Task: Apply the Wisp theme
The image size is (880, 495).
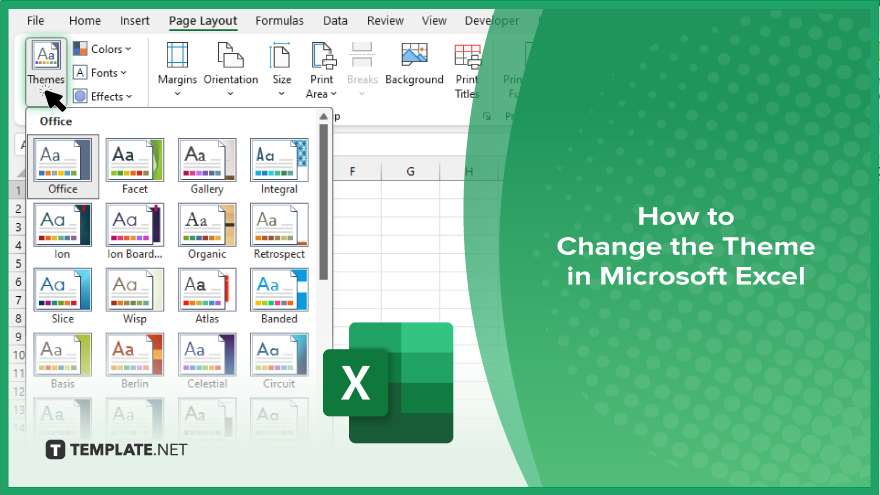Action: [135, 296]
